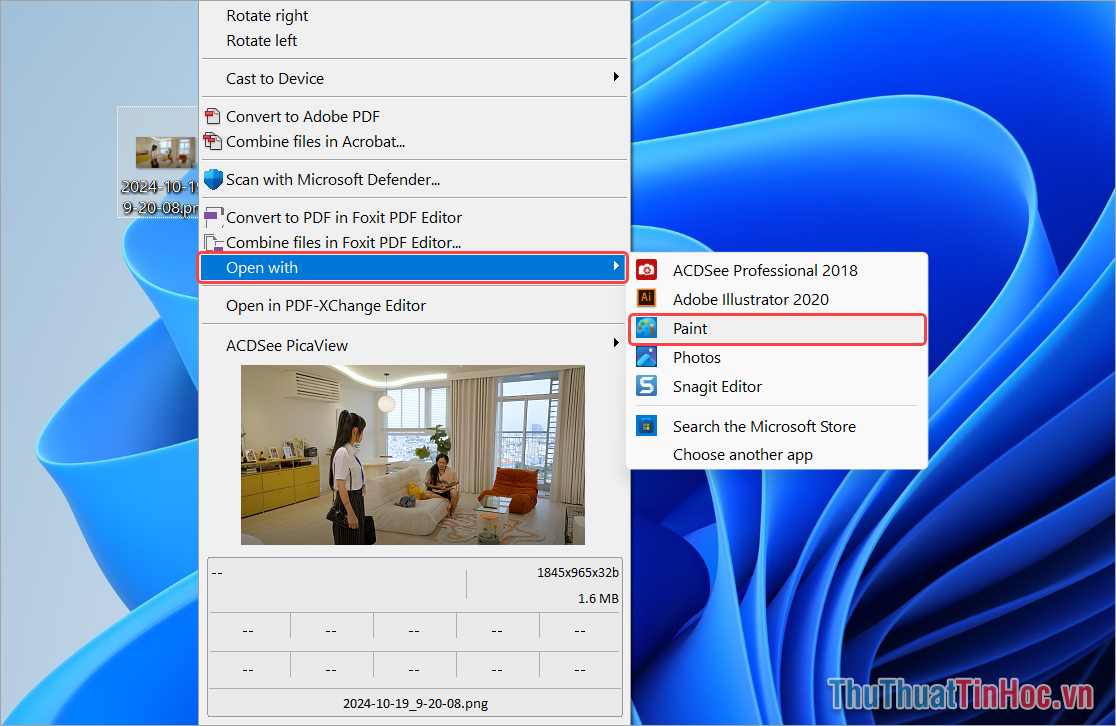
Task: Expand the ACDSee PicaView submenu arrow
Action: 616,345
